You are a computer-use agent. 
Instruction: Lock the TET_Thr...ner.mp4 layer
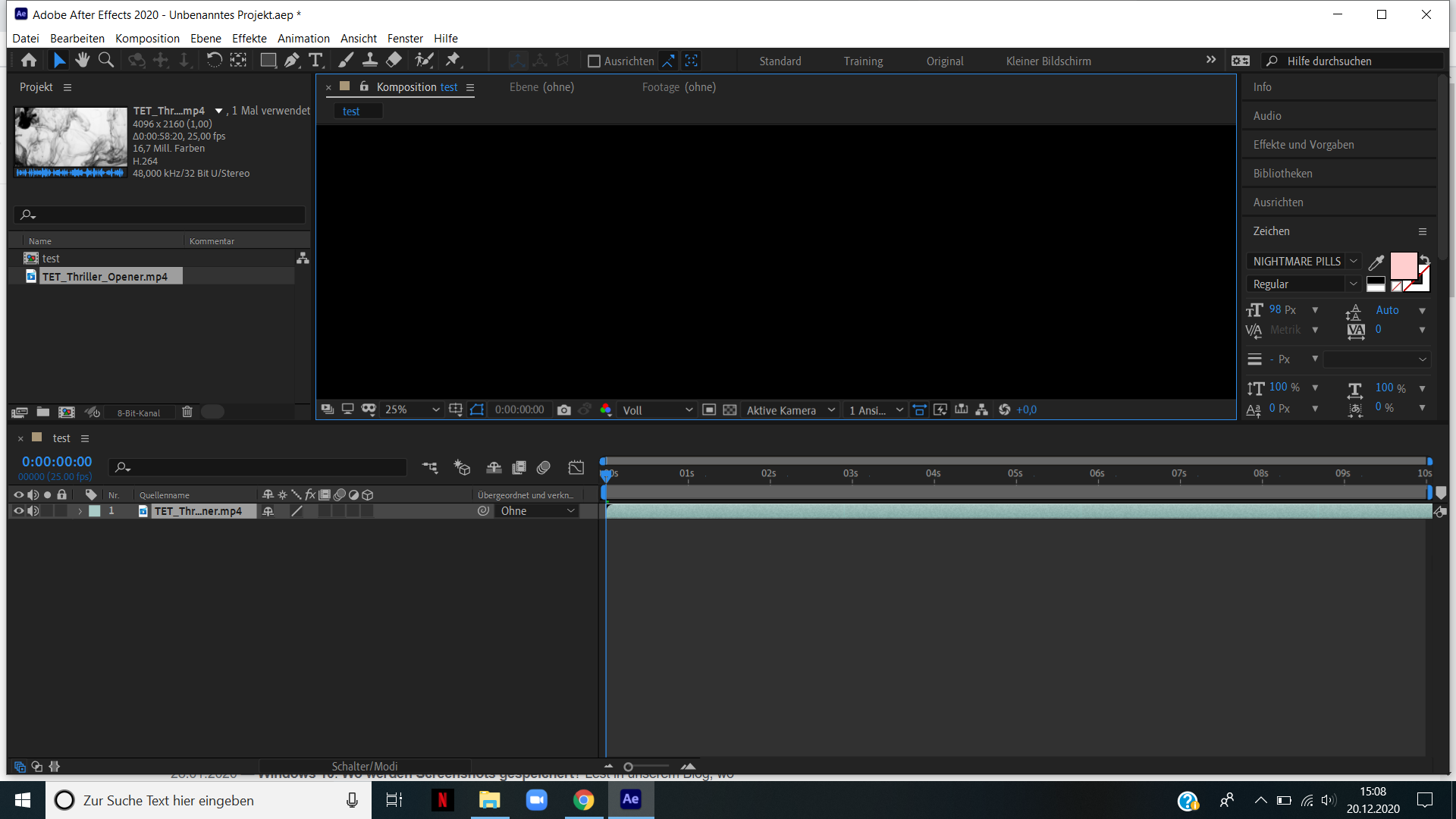(x=61, y=510)
